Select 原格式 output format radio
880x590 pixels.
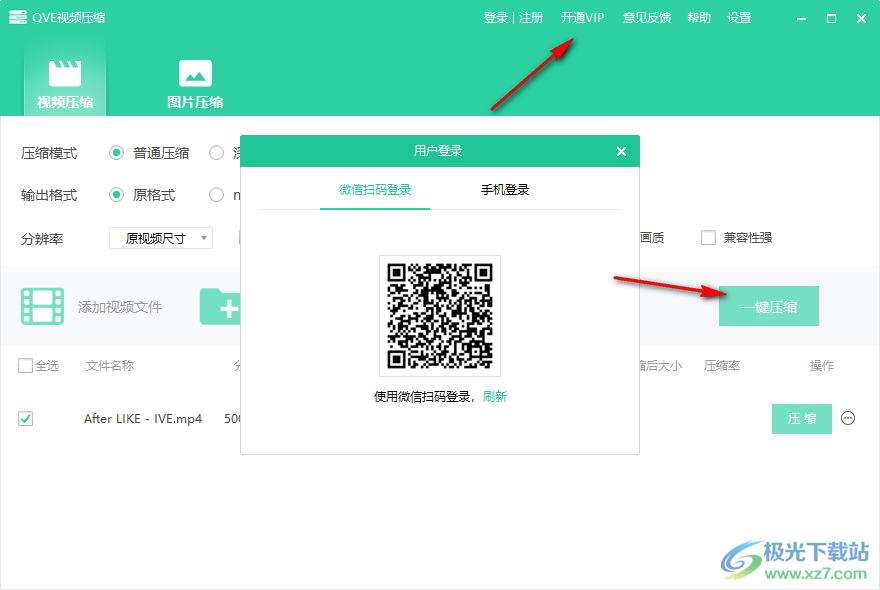click(x=116, y=195)
